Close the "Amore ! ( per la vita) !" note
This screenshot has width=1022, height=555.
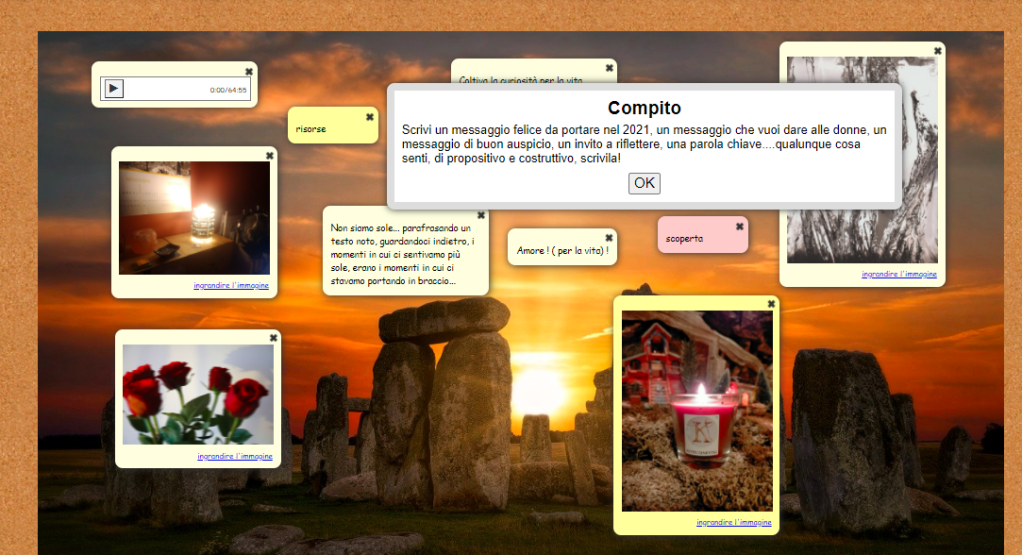pyautogui.click(x=608, y=238)
